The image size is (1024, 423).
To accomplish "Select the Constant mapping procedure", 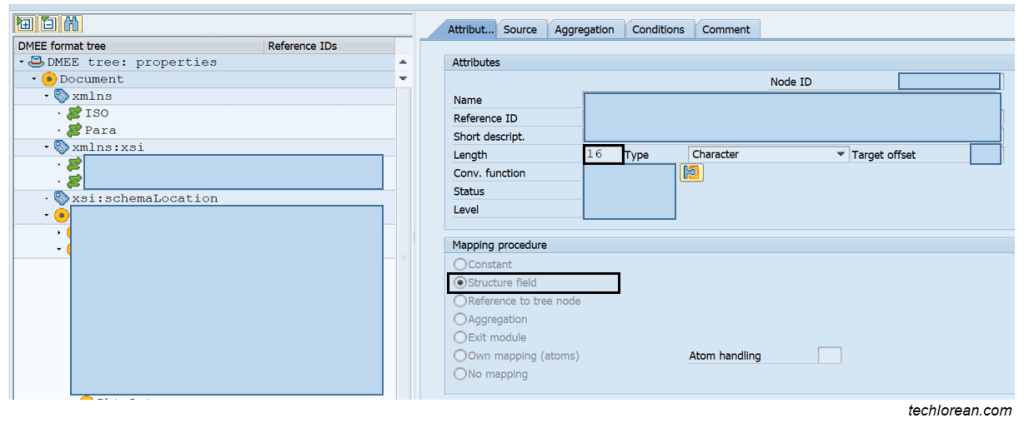I will tap(460, 264).
